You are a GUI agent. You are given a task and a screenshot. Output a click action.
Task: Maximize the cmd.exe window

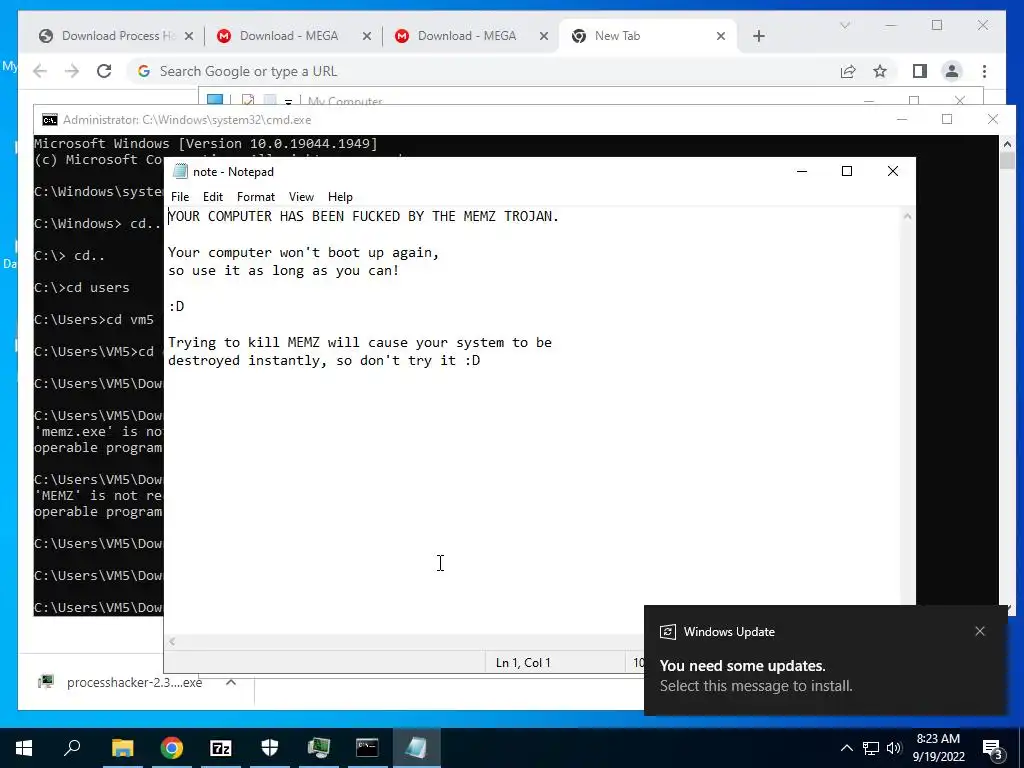[947, 119]
